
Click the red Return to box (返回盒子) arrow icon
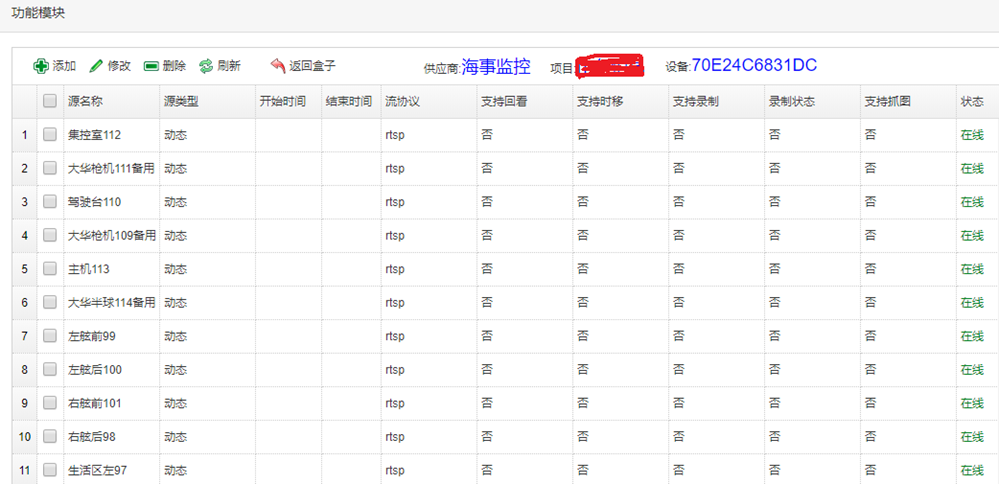click(x=277, y=66)
